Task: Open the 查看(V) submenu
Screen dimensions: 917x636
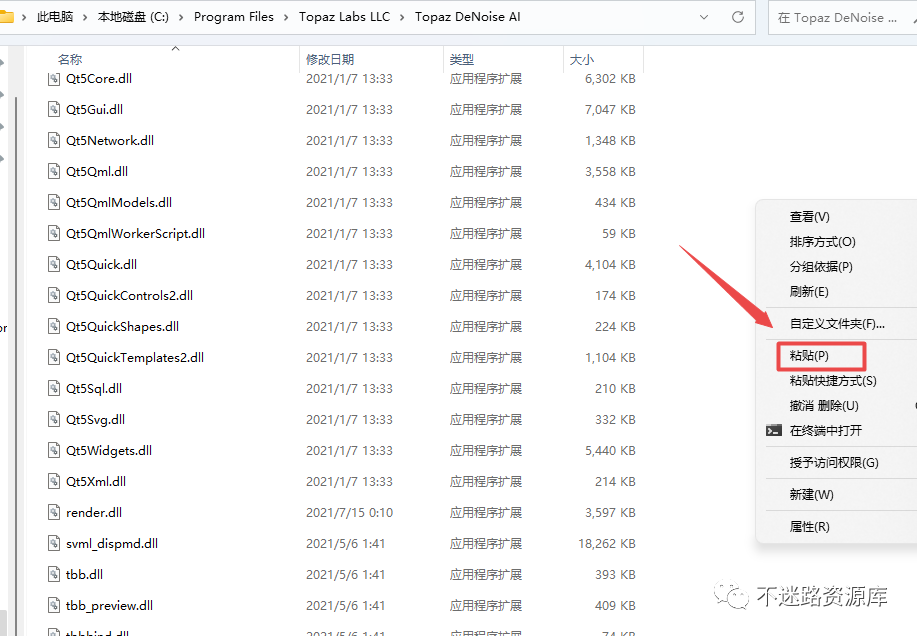Action: 809,217
